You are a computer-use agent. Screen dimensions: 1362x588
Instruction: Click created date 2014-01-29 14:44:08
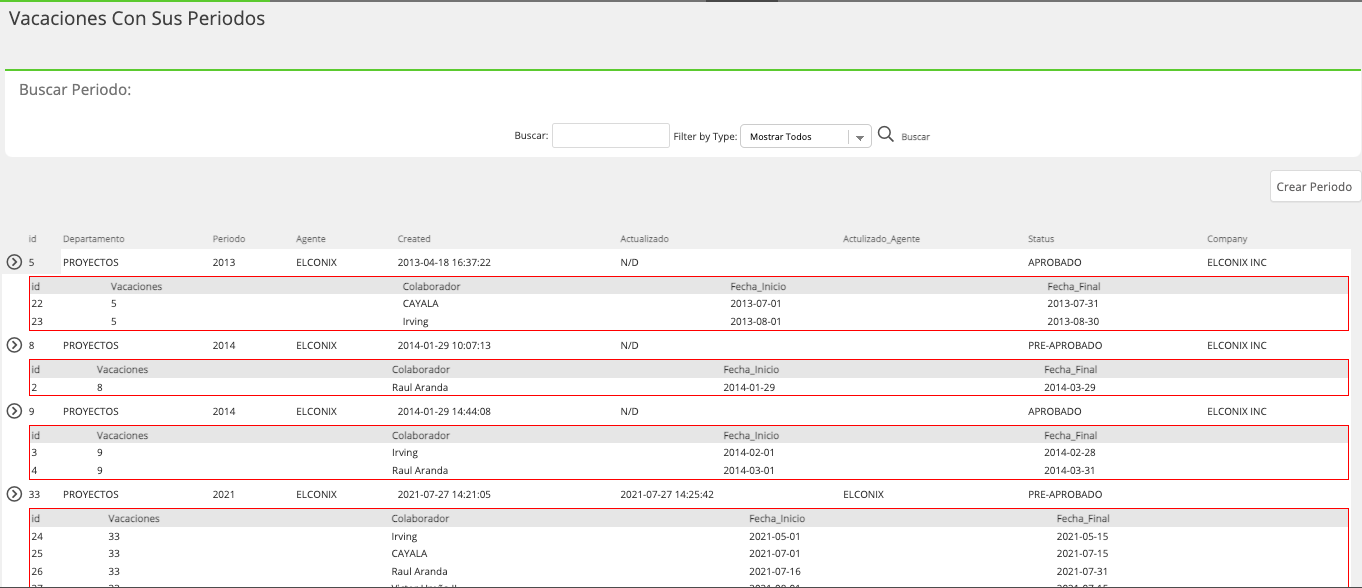tap(444, 411)
